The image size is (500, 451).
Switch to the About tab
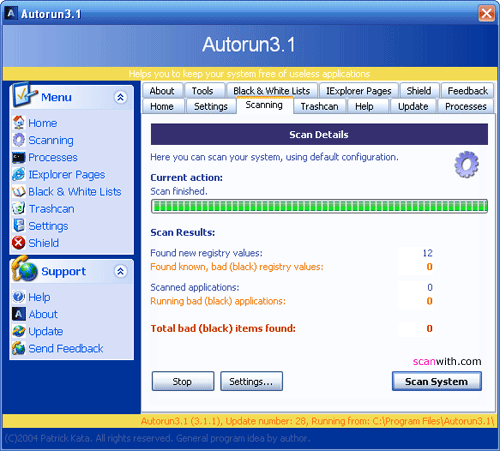(x=162, y=91)
